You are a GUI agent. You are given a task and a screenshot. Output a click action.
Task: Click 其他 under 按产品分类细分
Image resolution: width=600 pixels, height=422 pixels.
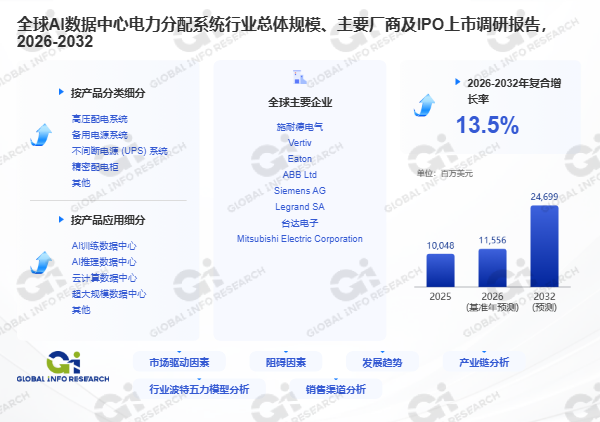click(x=81, y=183)
